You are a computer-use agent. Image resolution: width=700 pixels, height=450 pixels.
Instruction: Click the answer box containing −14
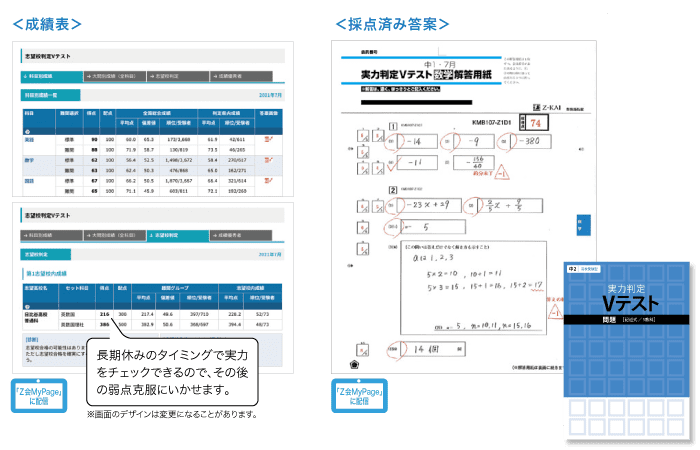pos(417,141)
